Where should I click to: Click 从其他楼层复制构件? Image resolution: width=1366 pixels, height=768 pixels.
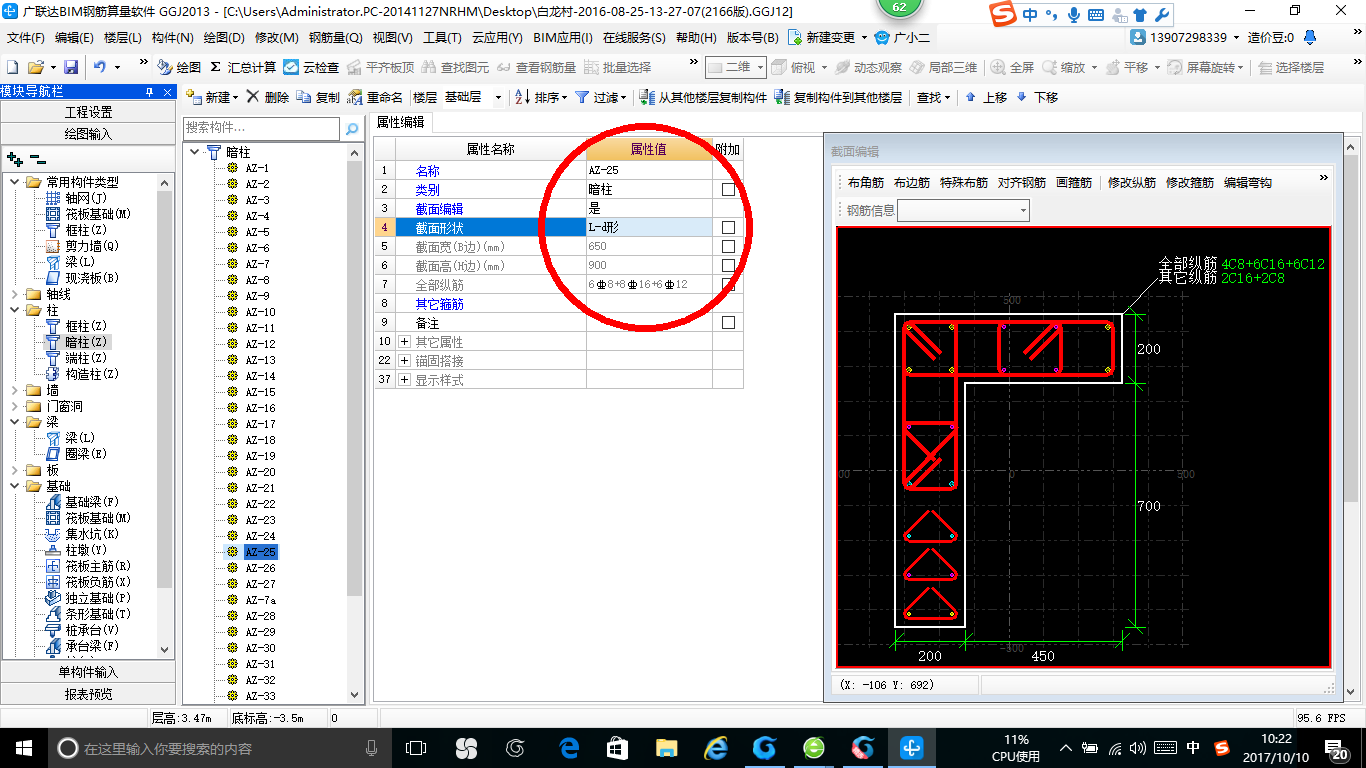pyautogui.click(x=704, y=97)
